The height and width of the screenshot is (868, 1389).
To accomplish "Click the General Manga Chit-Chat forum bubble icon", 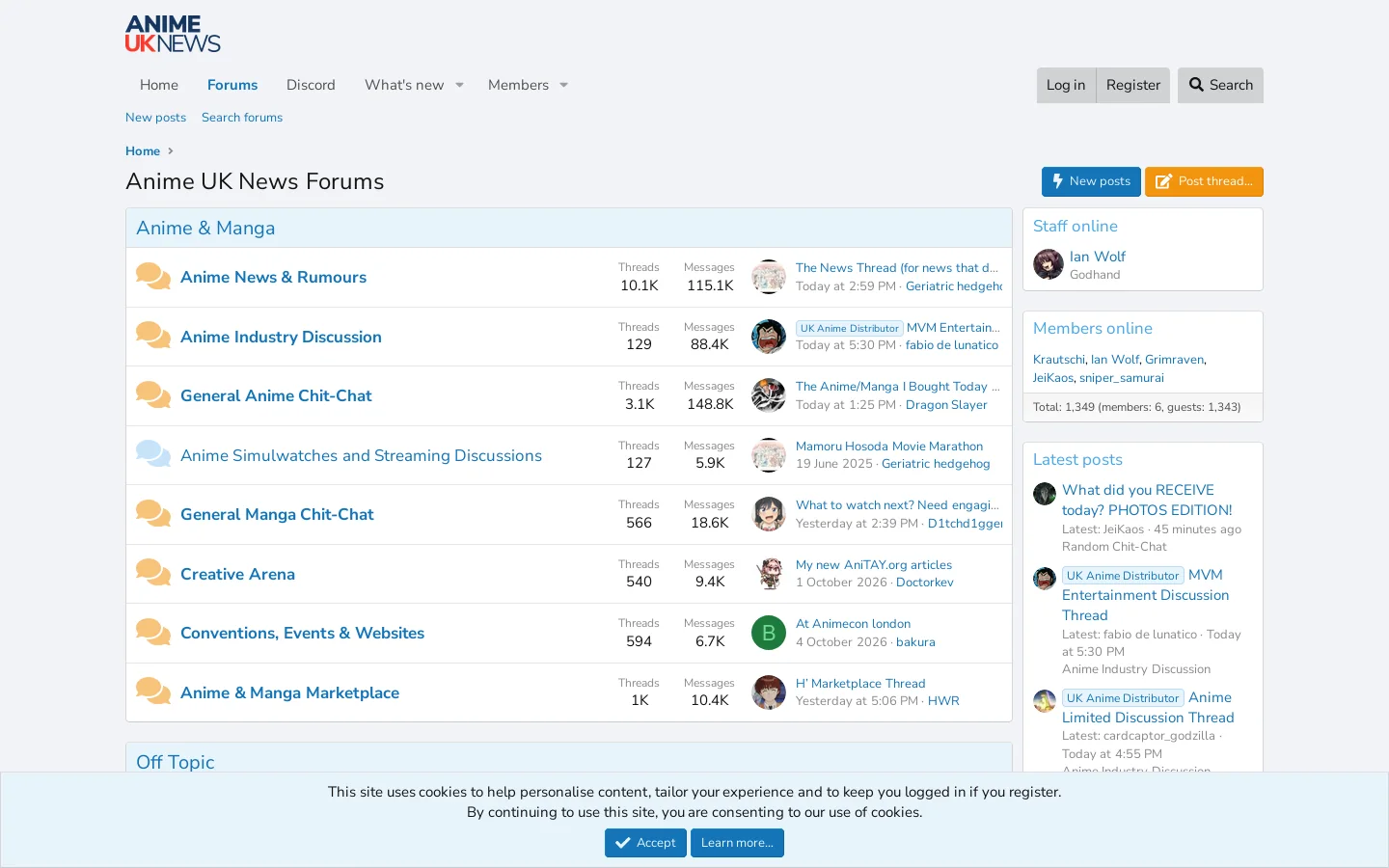I will [153, 514].
